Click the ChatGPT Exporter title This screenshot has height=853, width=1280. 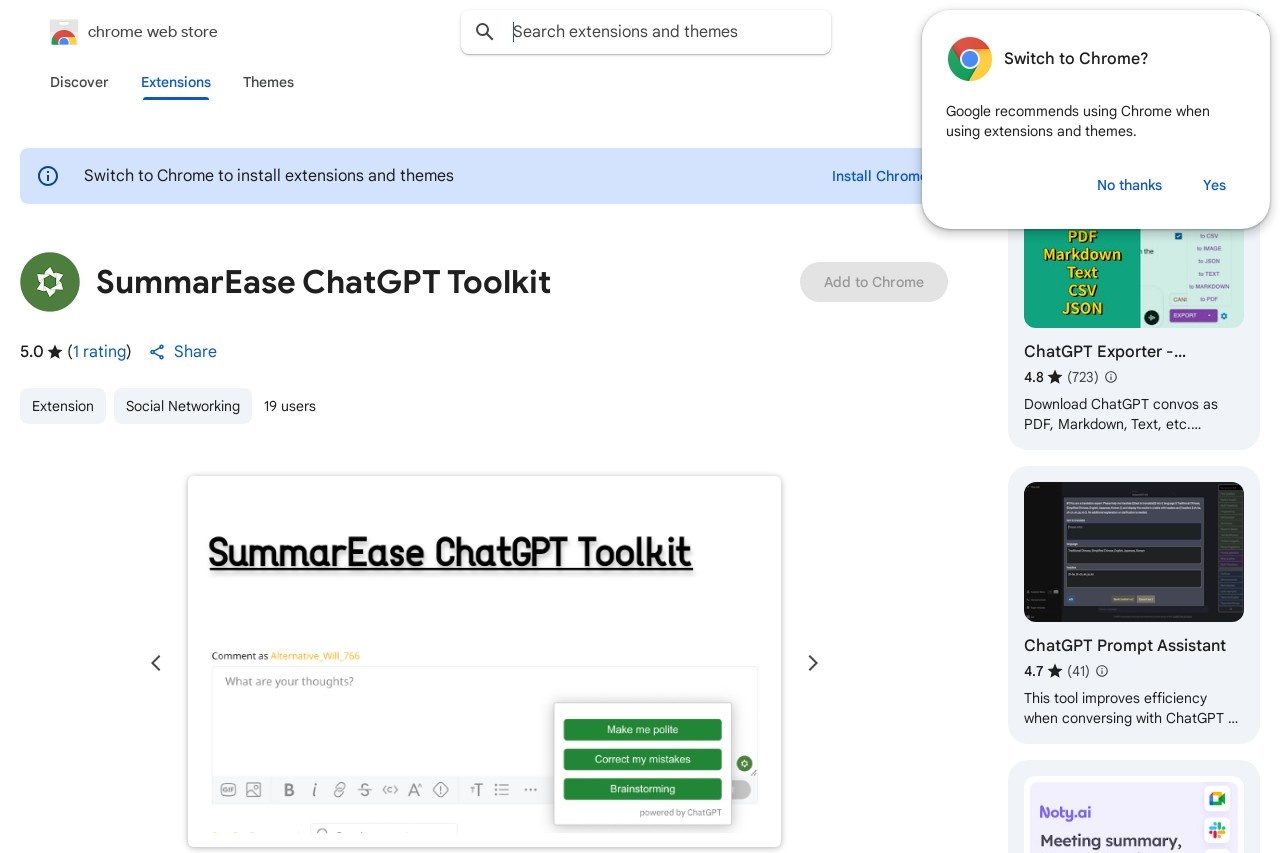(1105, 352)
